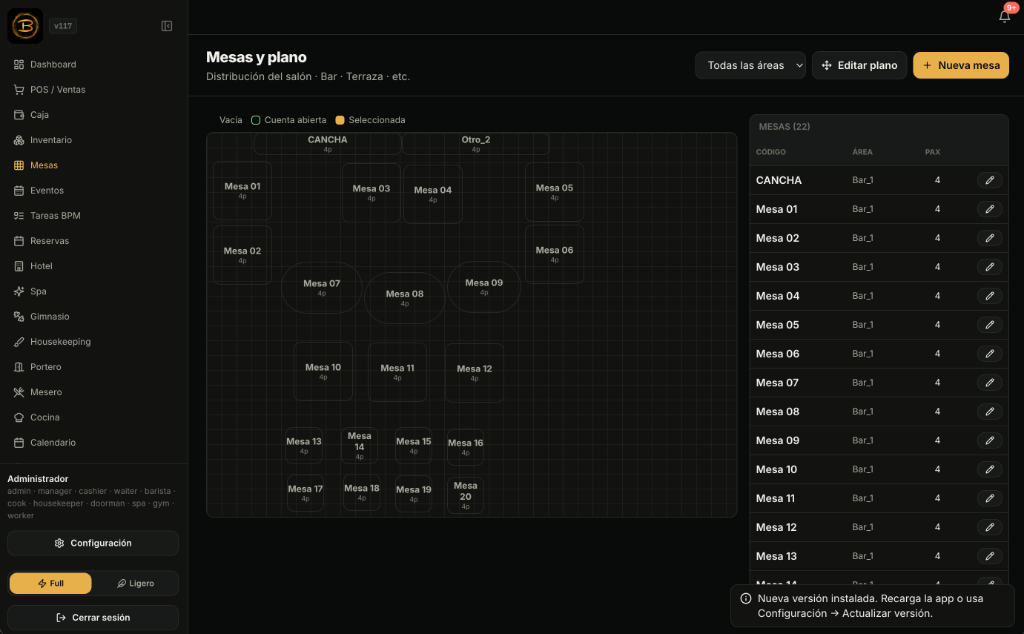Click Mesa 20 on the floor plan
The image size is (1024, 634).
pos(466,495)
